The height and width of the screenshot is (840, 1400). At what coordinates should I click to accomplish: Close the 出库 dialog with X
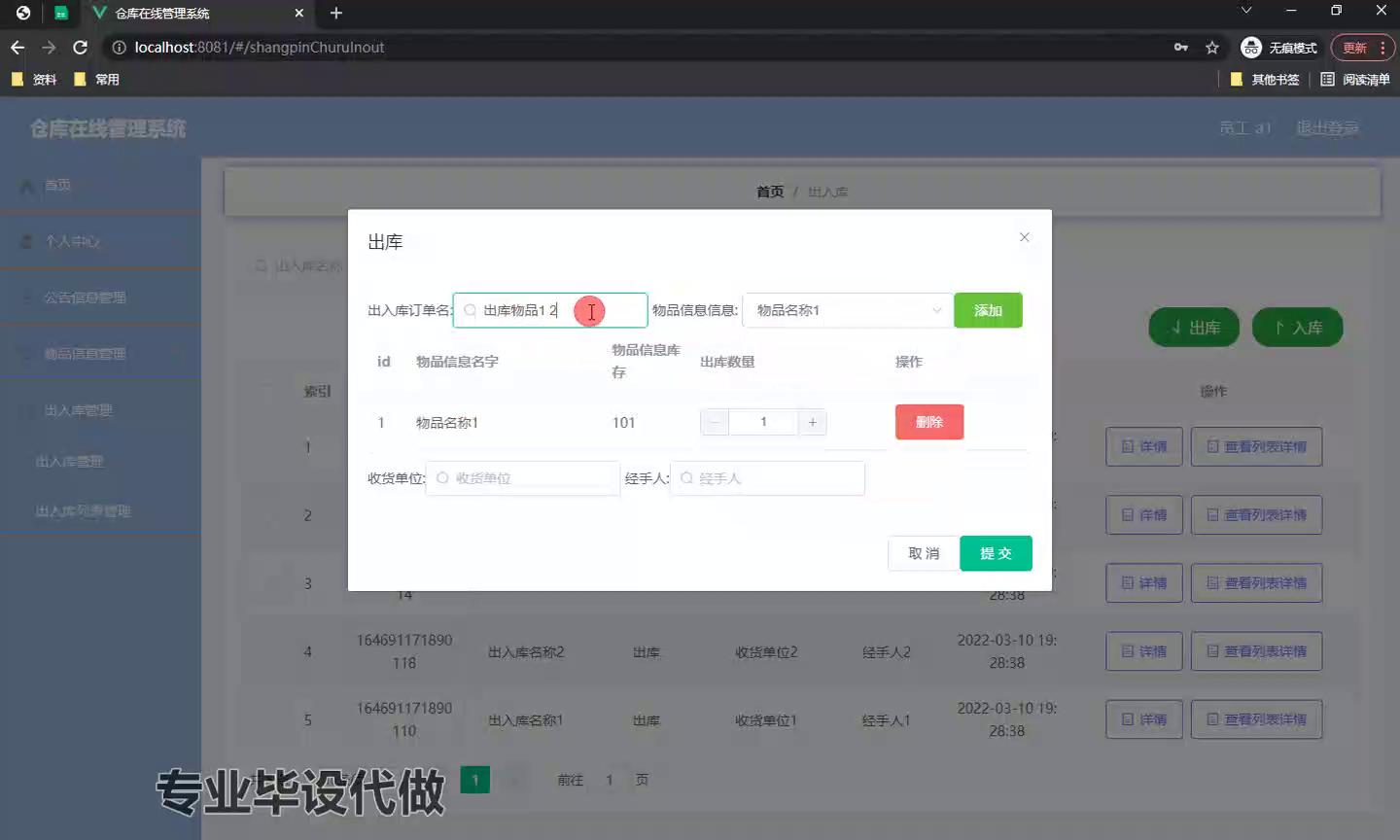[1024, 237]
